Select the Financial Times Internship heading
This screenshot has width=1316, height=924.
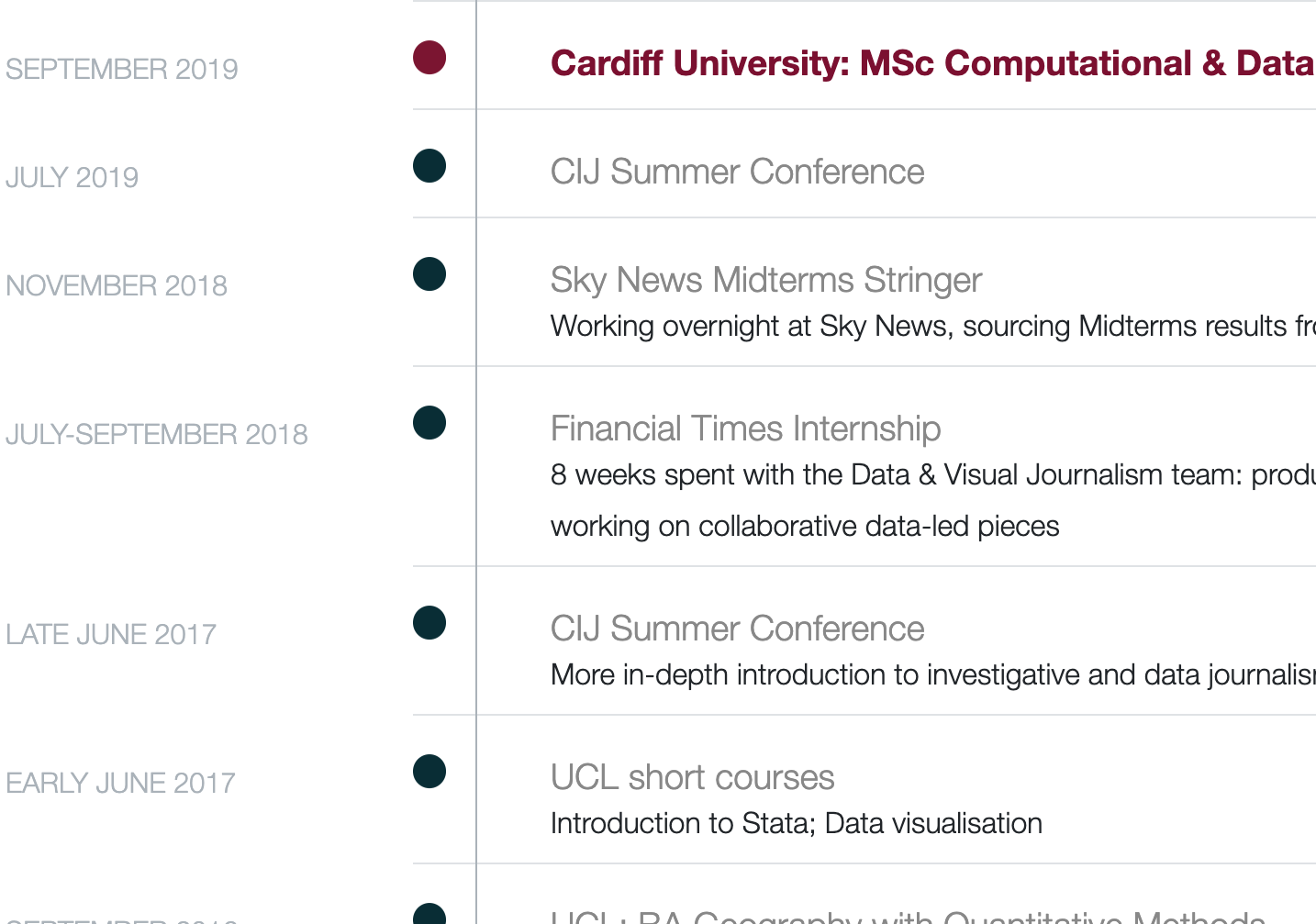[745, 429]
